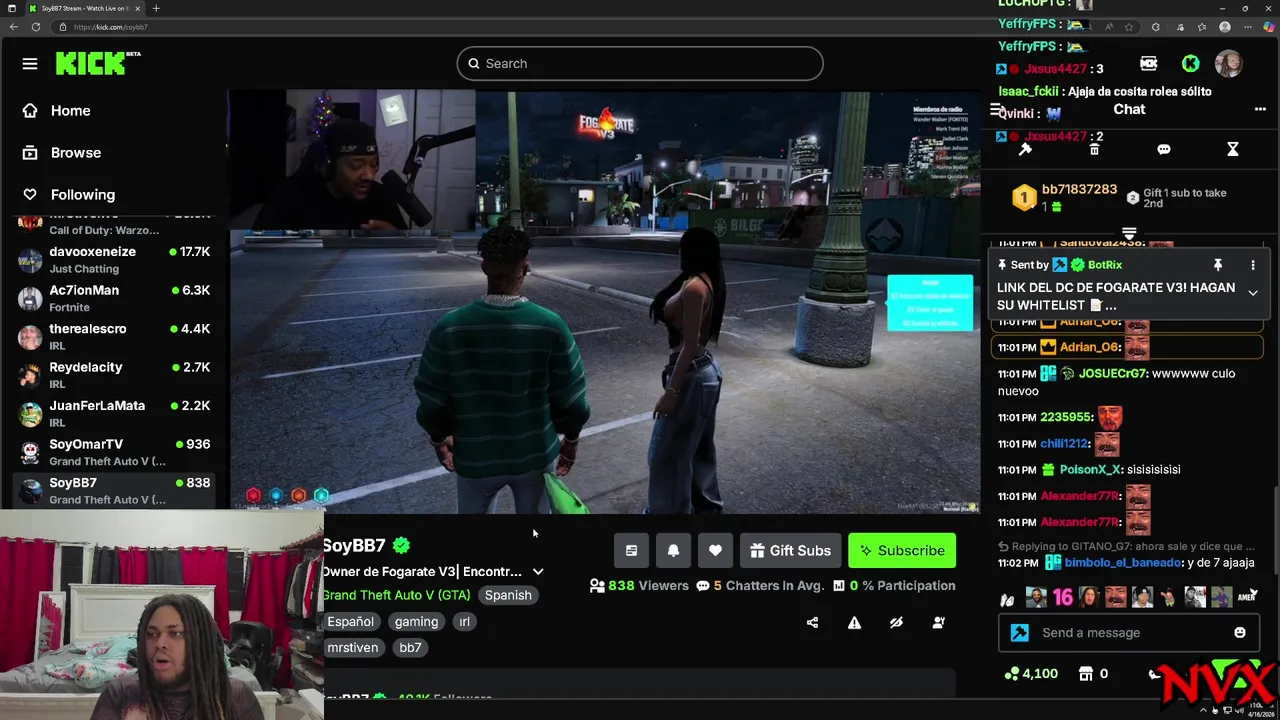Click the SoyBB7 channel name heading
This screenshot has width=1280, height=720.
point(355,545)
